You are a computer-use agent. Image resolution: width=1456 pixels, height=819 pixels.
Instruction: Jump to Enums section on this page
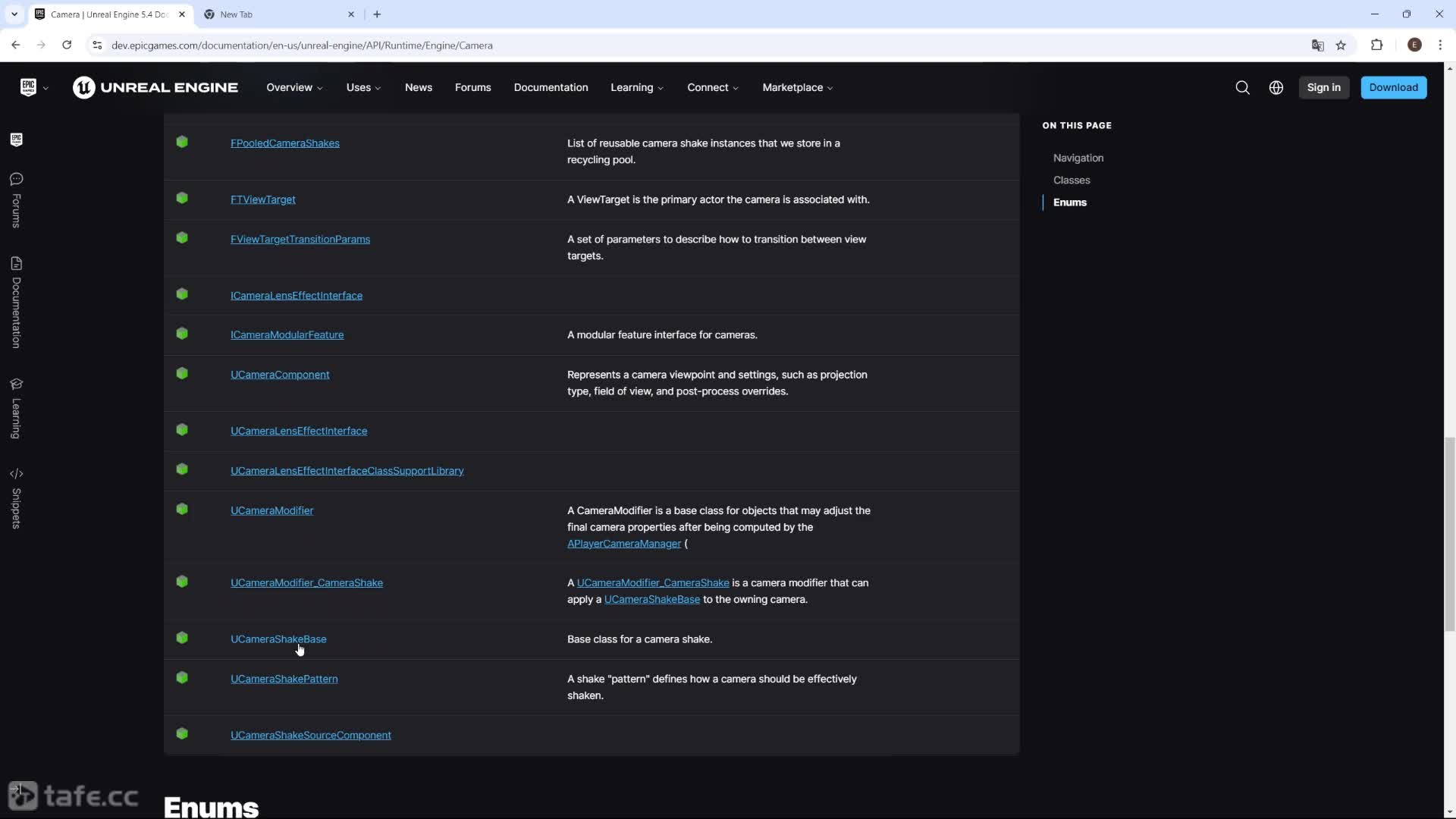pyautogui.click(x=1070, y=202)
